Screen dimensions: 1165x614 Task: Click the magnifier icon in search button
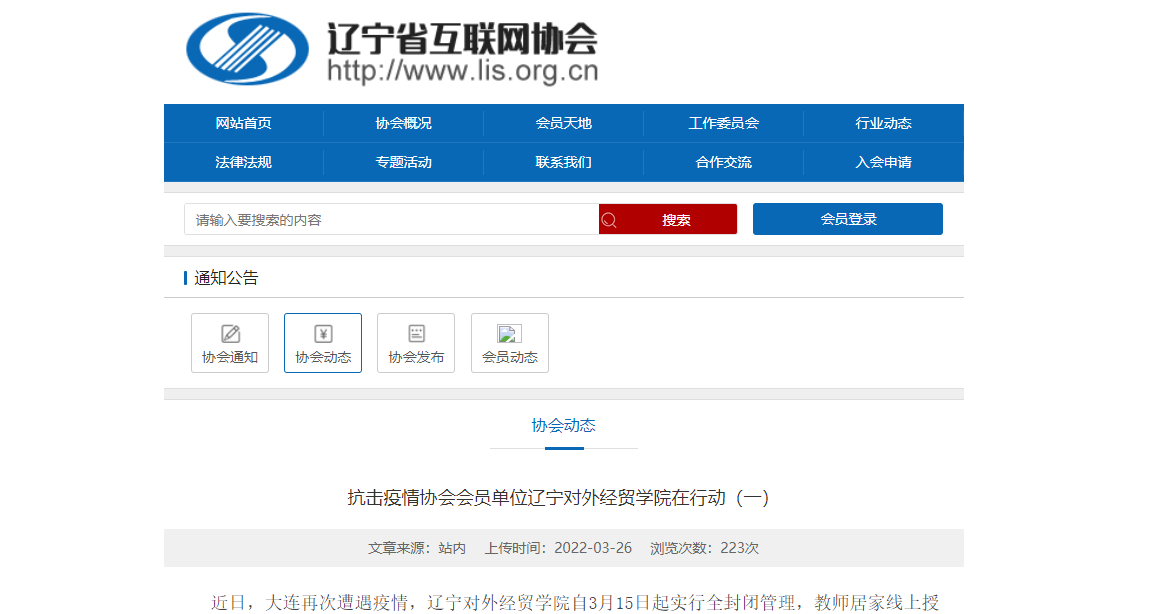click(609, 220)
